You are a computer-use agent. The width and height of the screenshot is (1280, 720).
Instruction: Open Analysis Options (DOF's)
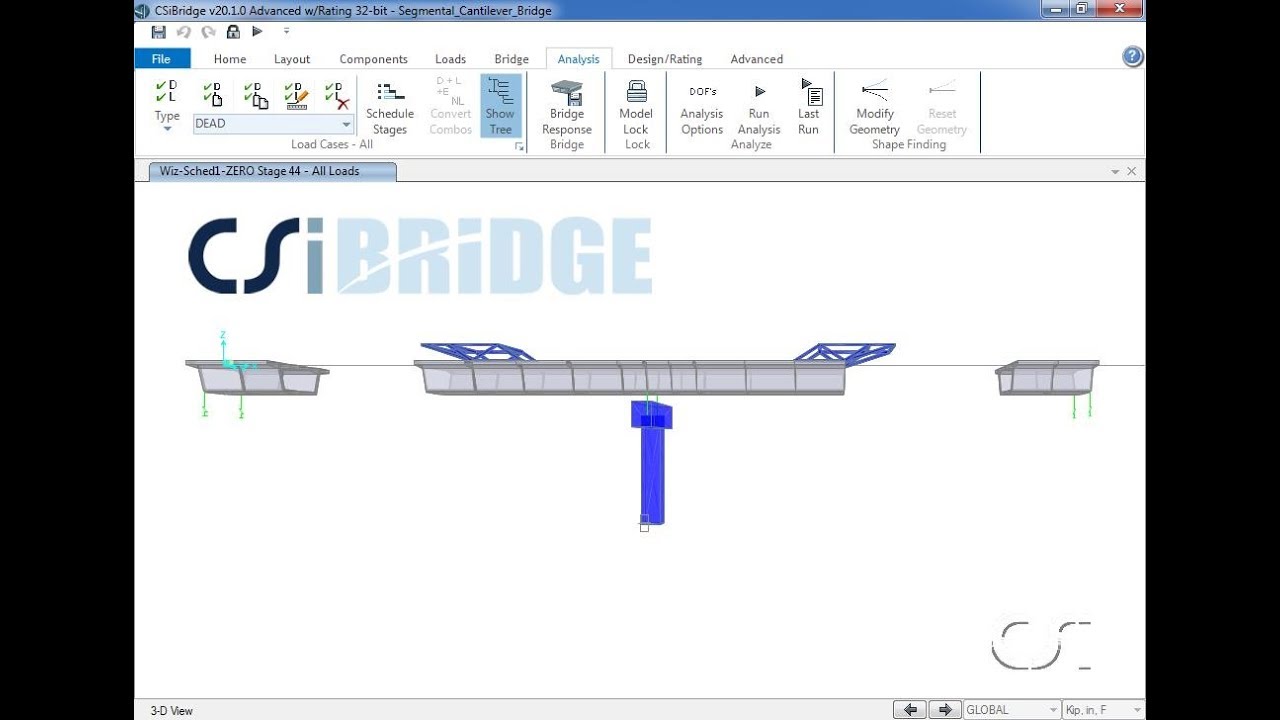[702, 107]
